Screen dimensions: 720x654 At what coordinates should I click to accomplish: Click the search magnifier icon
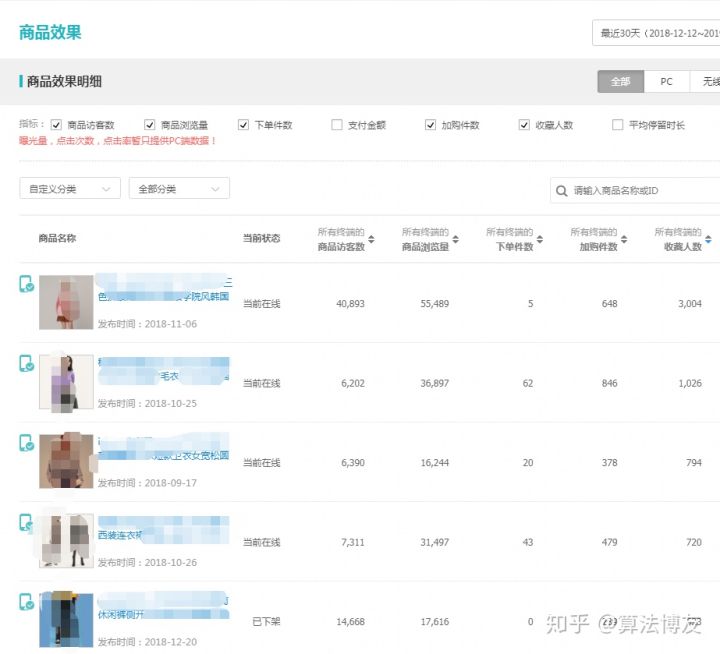pyautogui.click(x=562, y=190)
